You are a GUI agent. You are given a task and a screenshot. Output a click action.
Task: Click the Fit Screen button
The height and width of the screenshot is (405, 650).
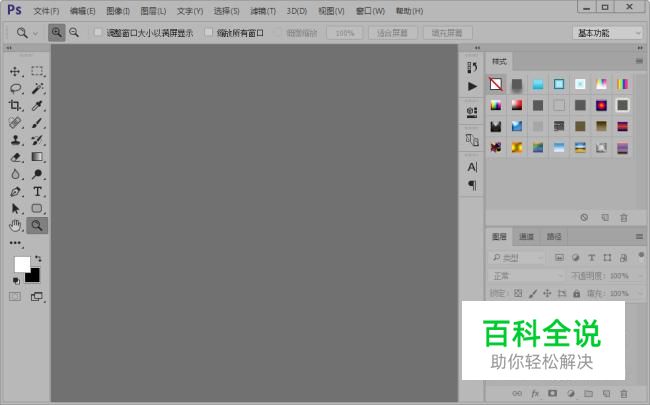pyautogui.click(x=393, y=33)
